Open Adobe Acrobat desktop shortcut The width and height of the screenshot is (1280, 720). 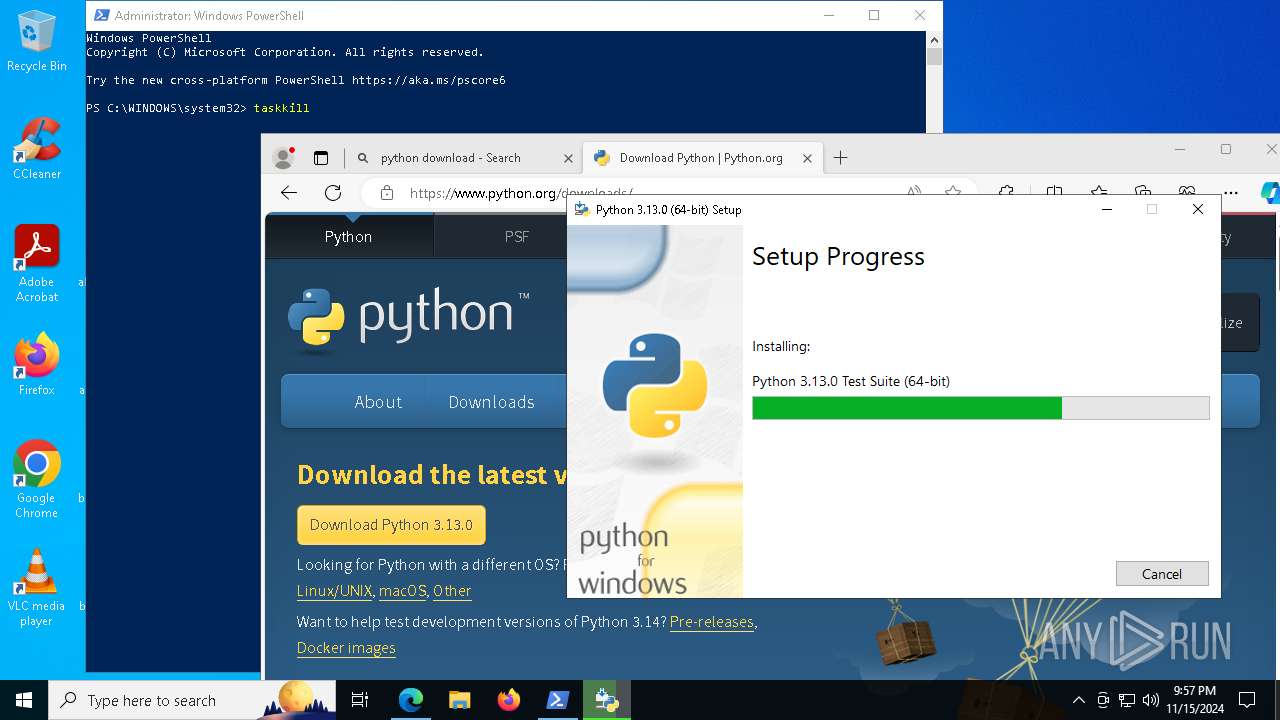coord(37,264)
